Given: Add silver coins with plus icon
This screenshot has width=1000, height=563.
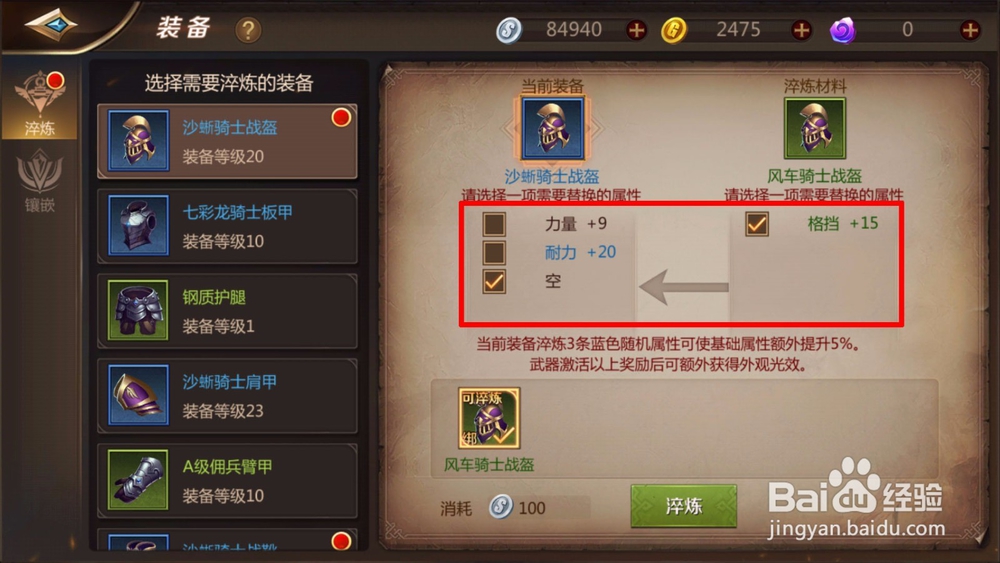Looking at the screenshot, I should 636,30.
